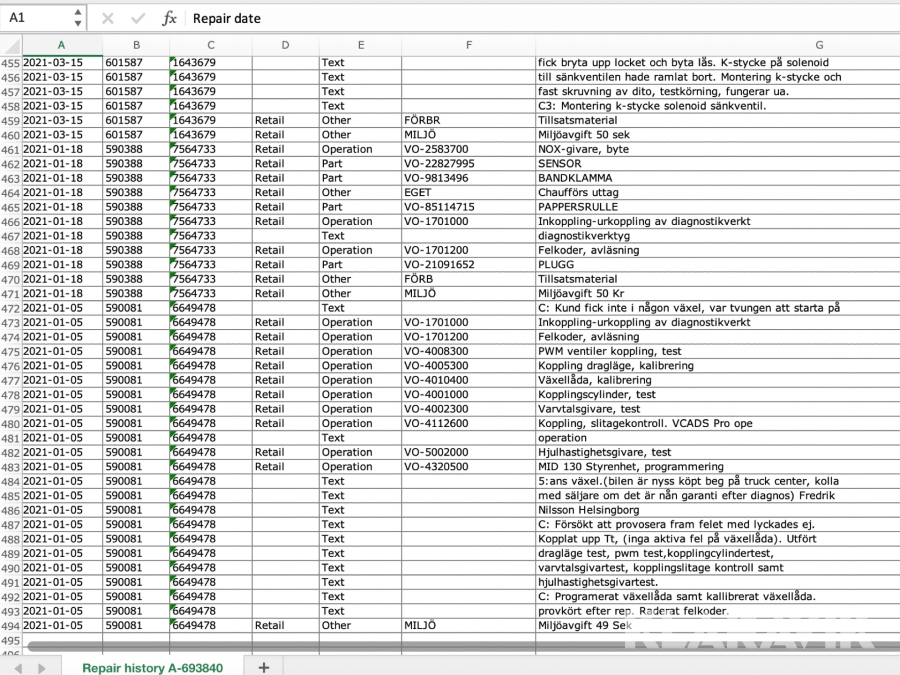Select row 472 header
The width and height of the screenshot is (900, 675).
(x=10, y=308)
